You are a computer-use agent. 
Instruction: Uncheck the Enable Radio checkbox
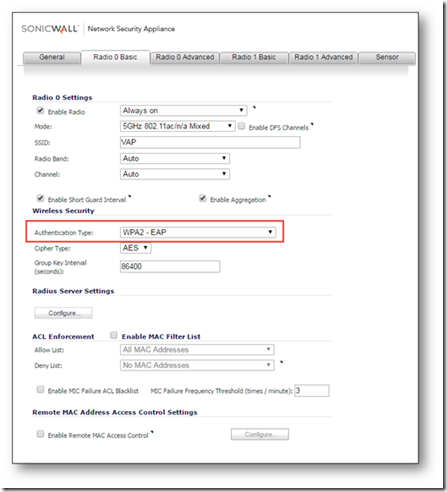[40, 110]
